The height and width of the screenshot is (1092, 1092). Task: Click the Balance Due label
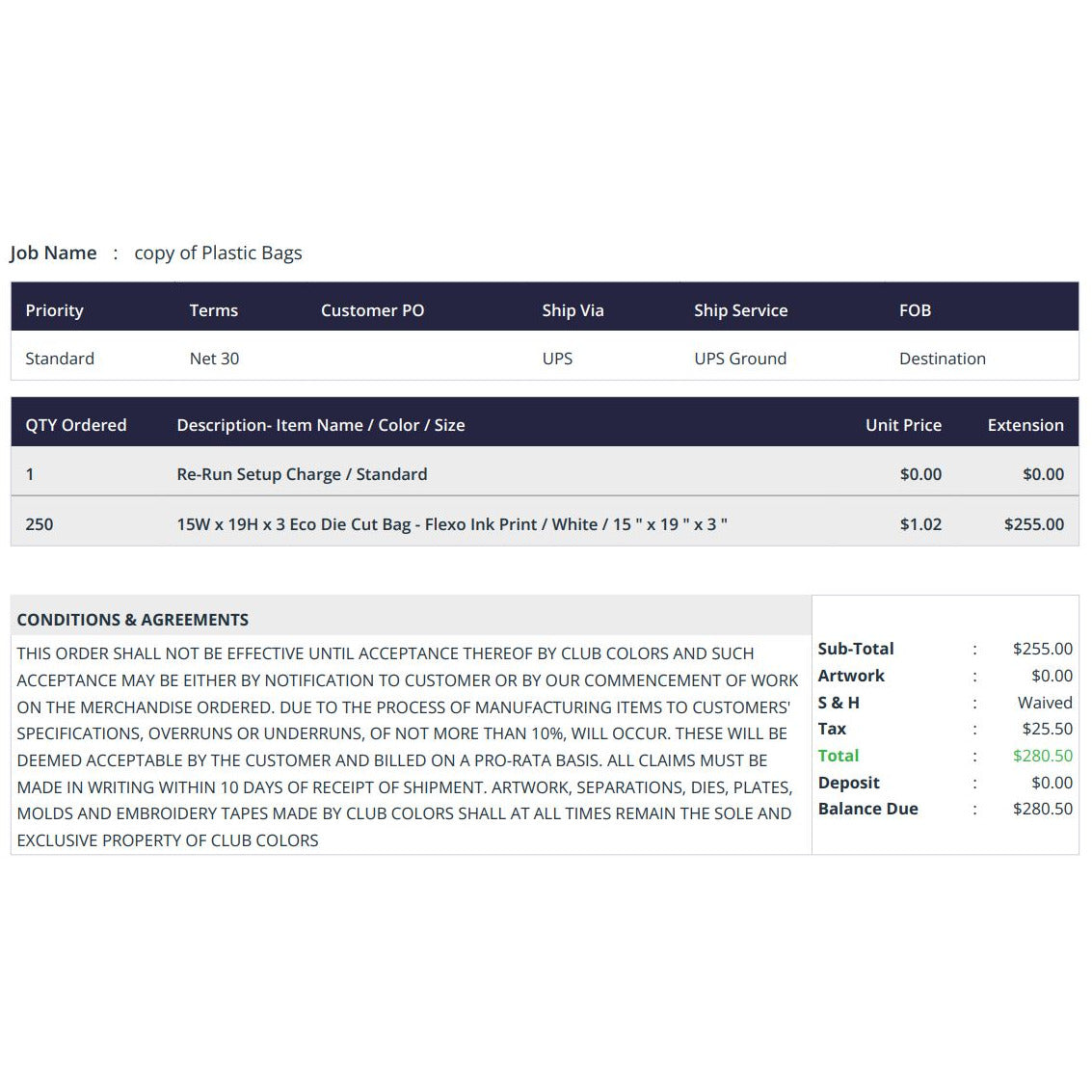pyautogui.click(x=867, y=809)
